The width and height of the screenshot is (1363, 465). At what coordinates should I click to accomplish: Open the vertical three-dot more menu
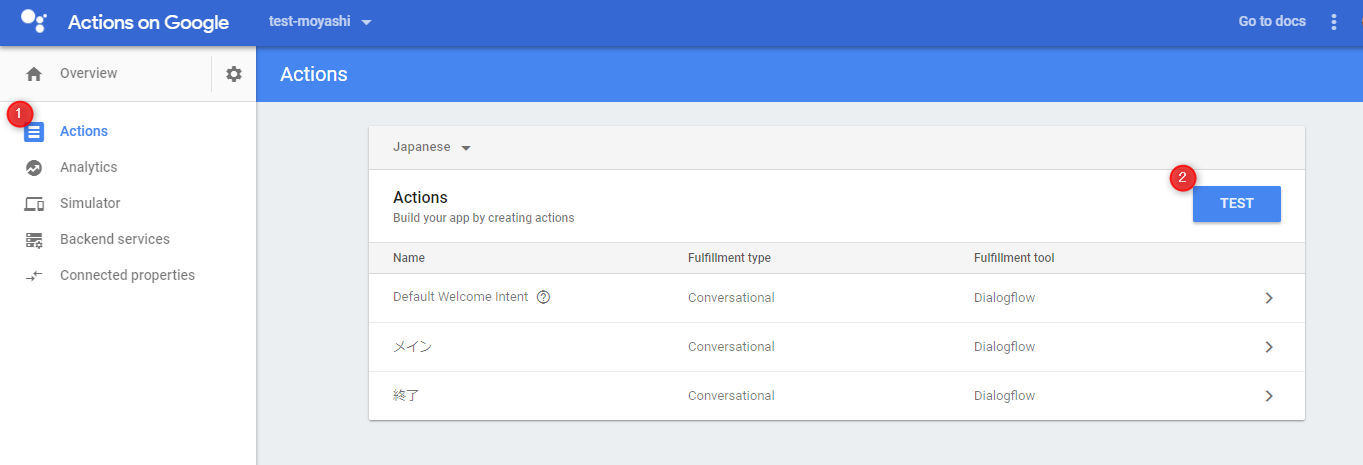pyautogui.click(x=1334, y=22)
